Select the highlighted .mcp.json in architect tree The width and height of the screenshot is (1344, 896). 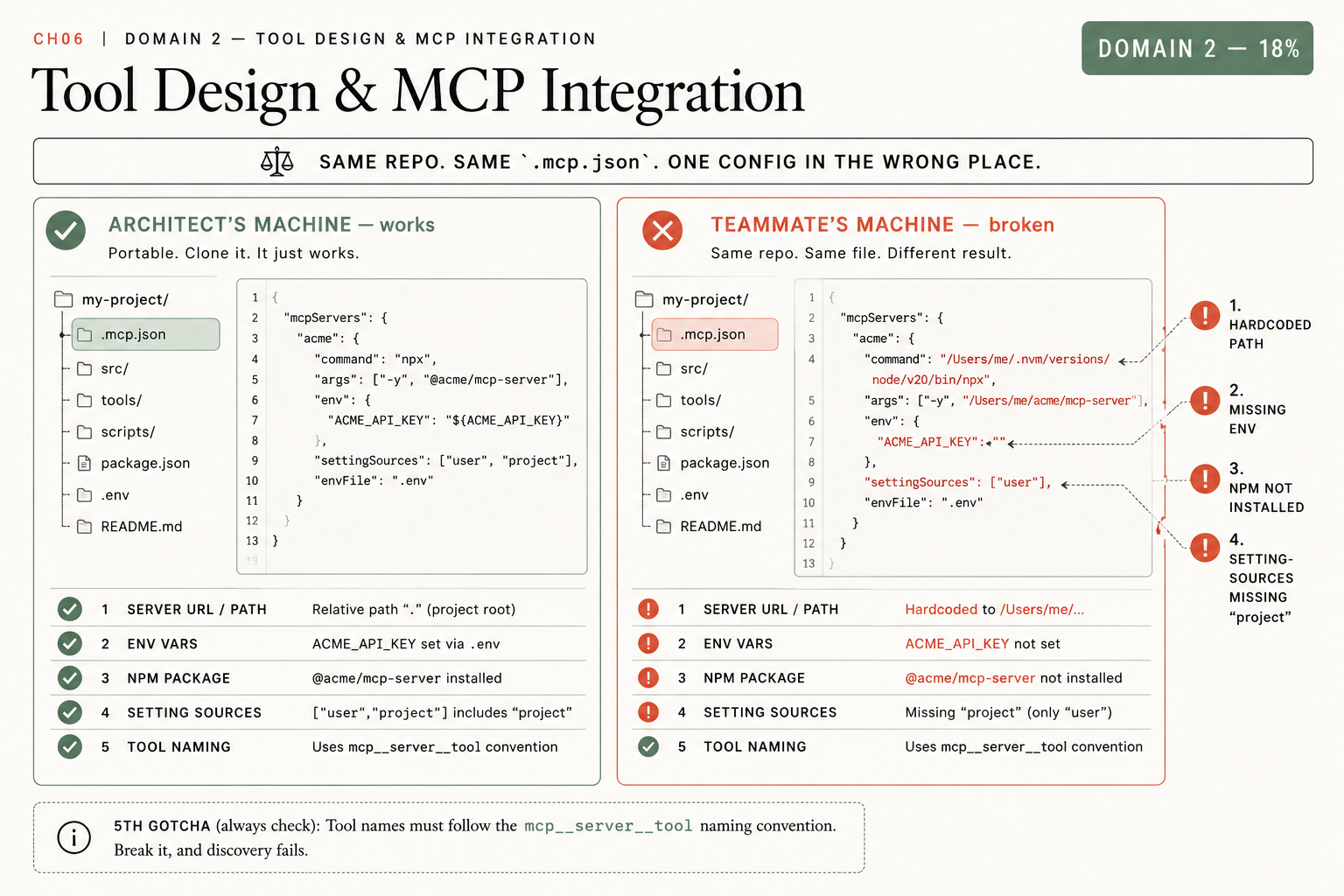click(x=145, y=334)
